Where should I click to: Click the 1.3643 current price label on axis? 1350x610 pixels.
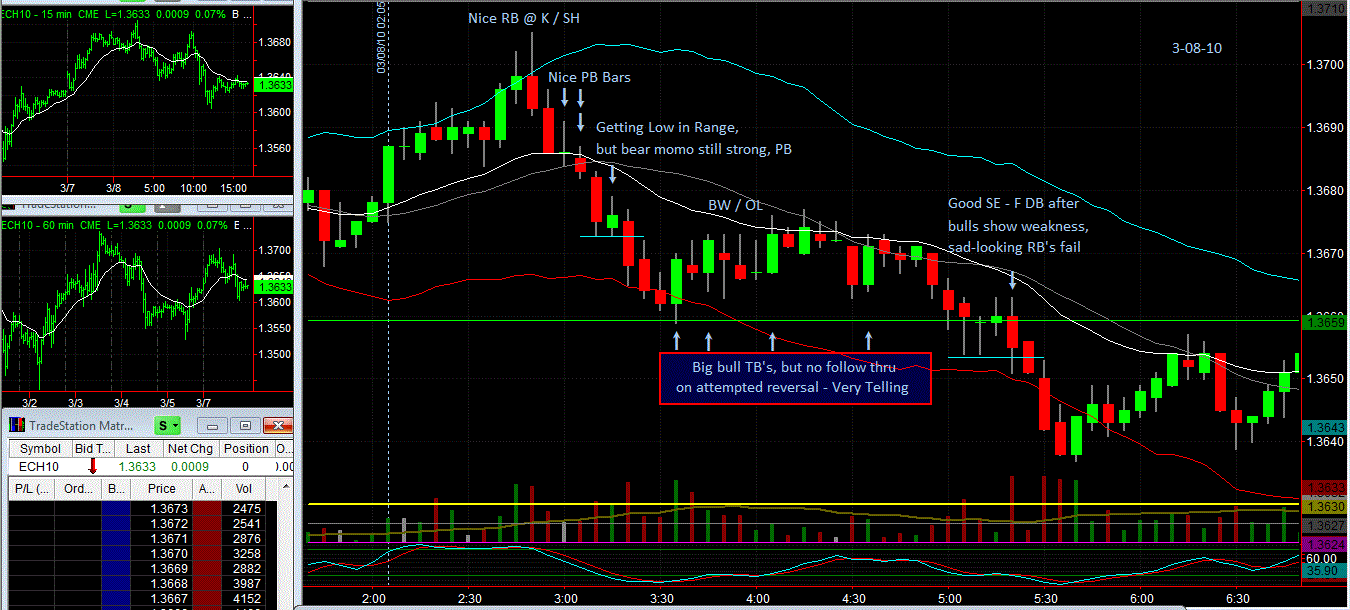coord(1323,427)
